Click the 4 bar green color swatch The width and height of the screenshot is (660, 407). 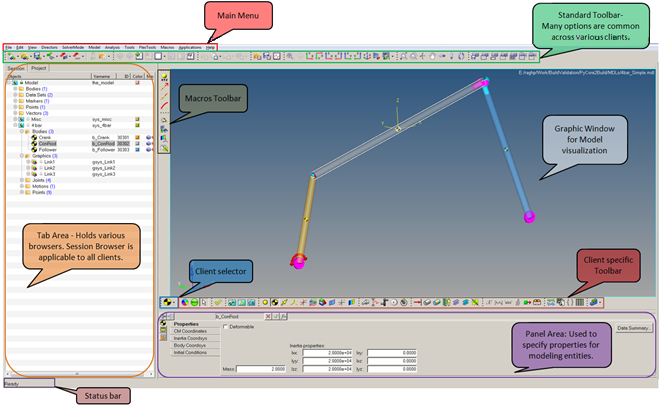(x=137, y=125)
